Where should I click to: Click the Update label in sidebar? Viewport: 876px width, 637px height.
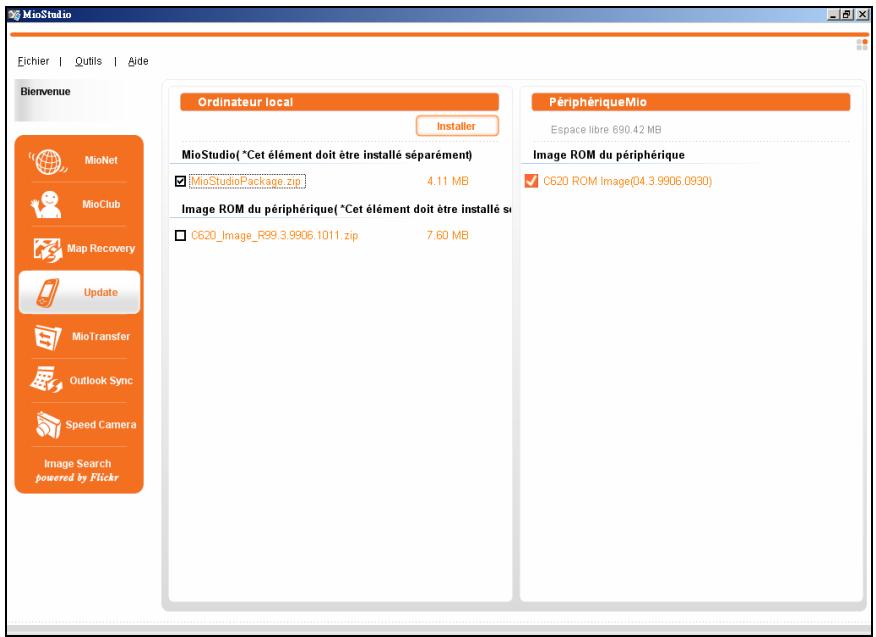coord(101,292)
